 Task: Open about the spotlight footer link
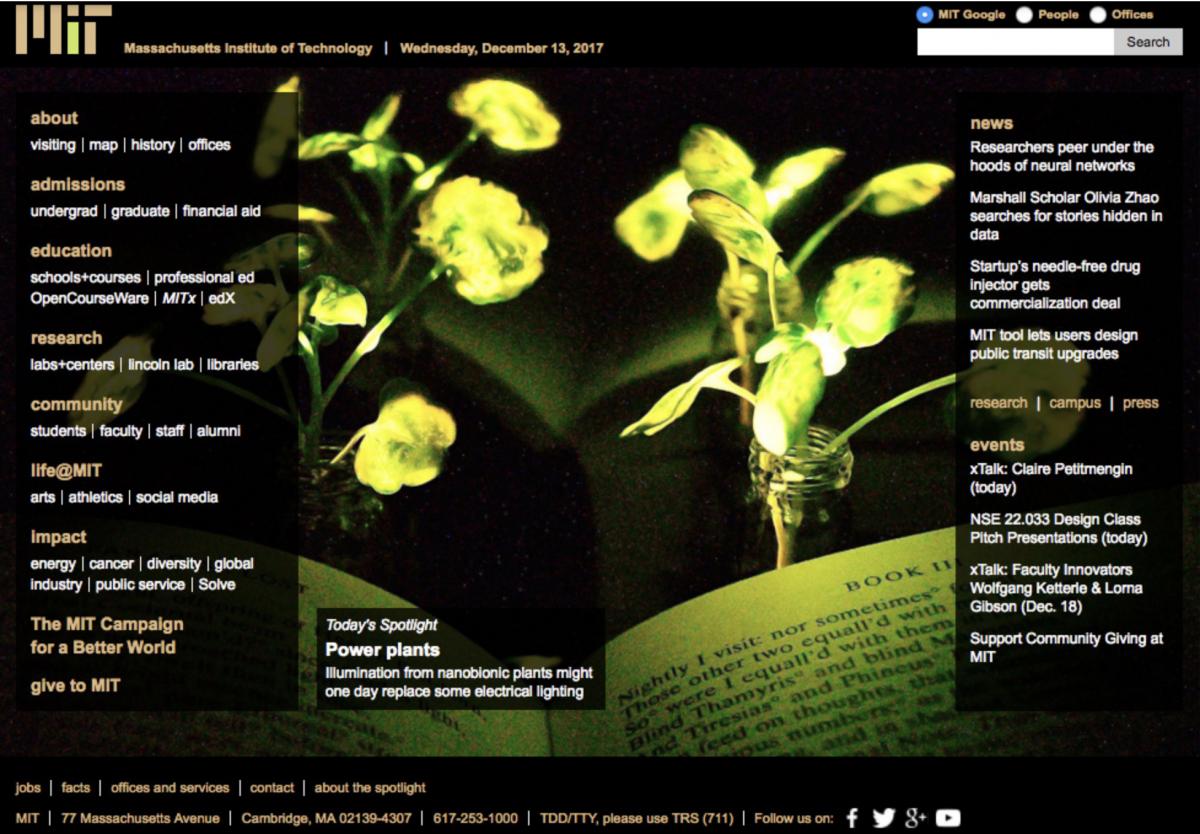(370, 788)
